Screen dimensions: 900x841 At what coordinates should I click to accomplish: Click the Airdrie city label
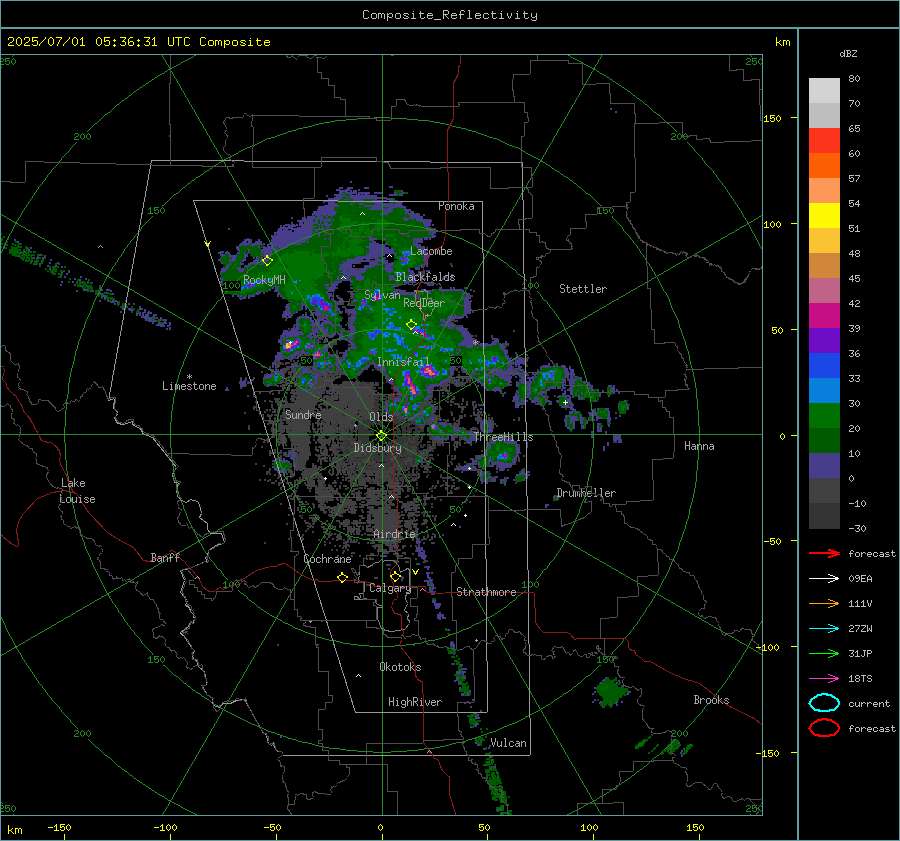pos(394,534)
